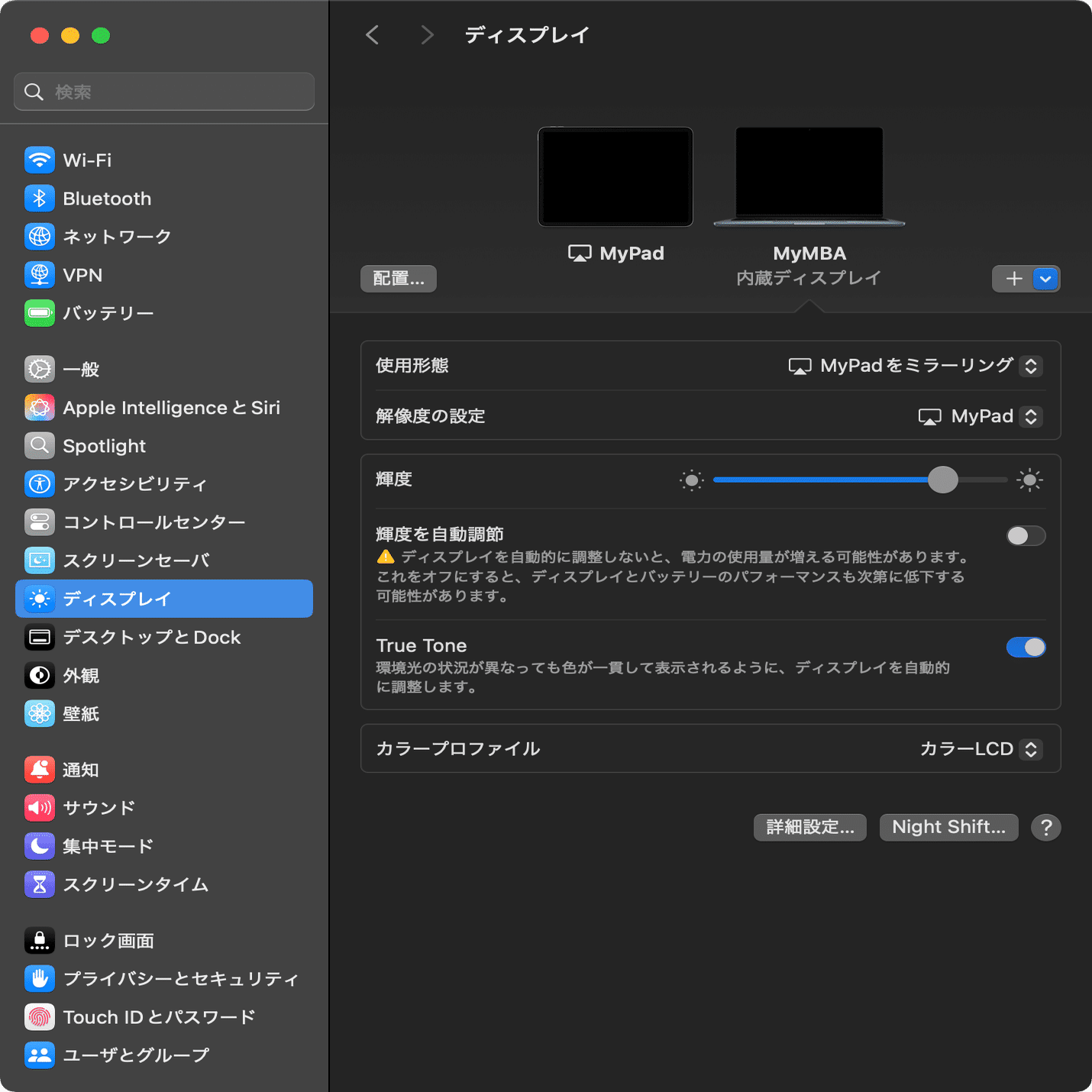Select the MyPad display thumbnail
Viewport: 1092px width, 1092px height.
615,176
